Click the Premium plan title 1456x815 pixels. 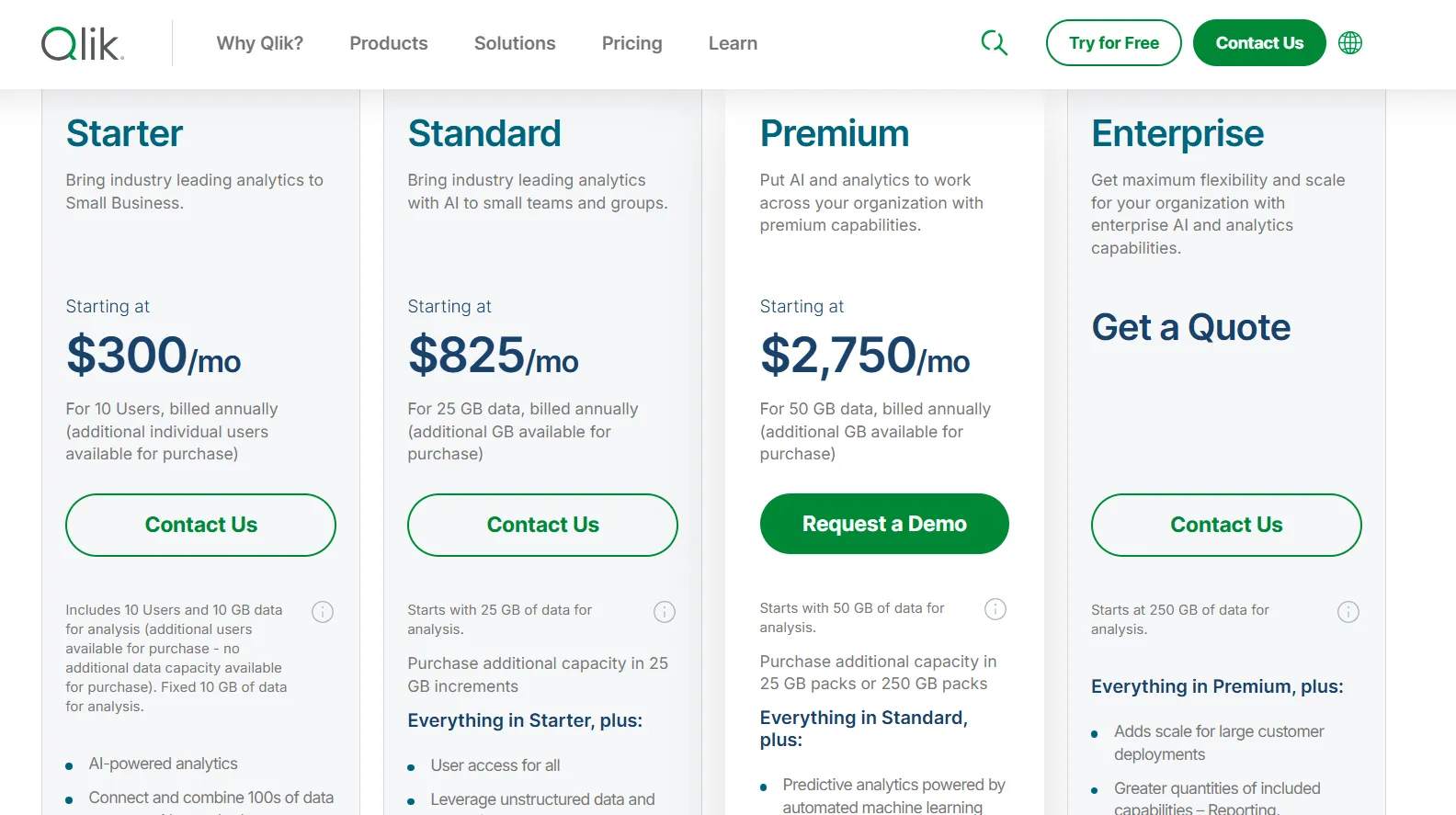pyautogui.click(x=835, y=133)
